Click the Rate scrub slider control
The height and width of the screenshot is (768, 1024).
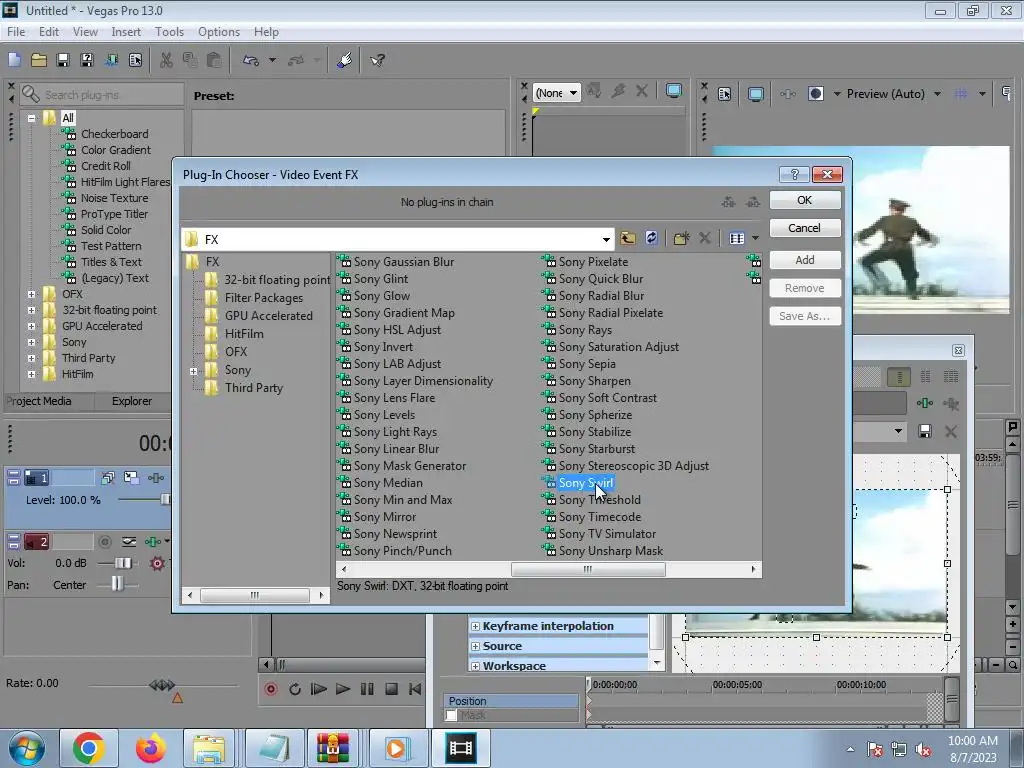[x=162, y=685]
